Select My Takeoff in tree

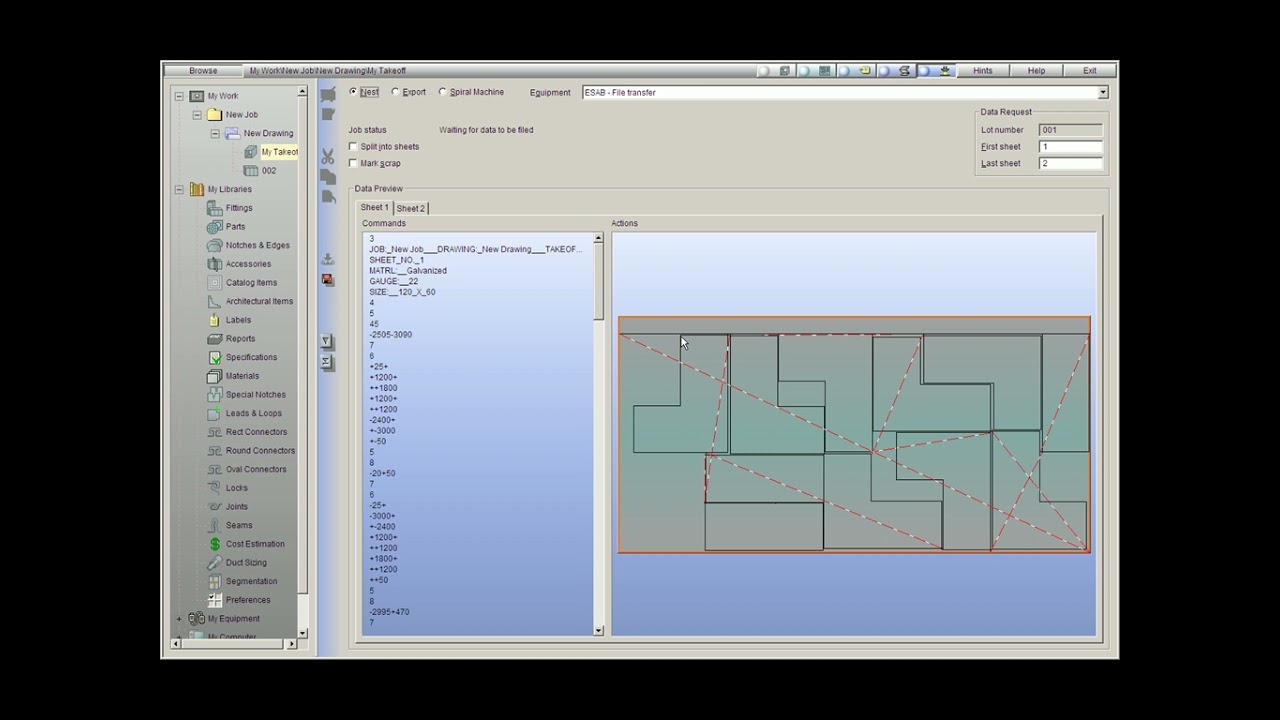tap(279, 152)
